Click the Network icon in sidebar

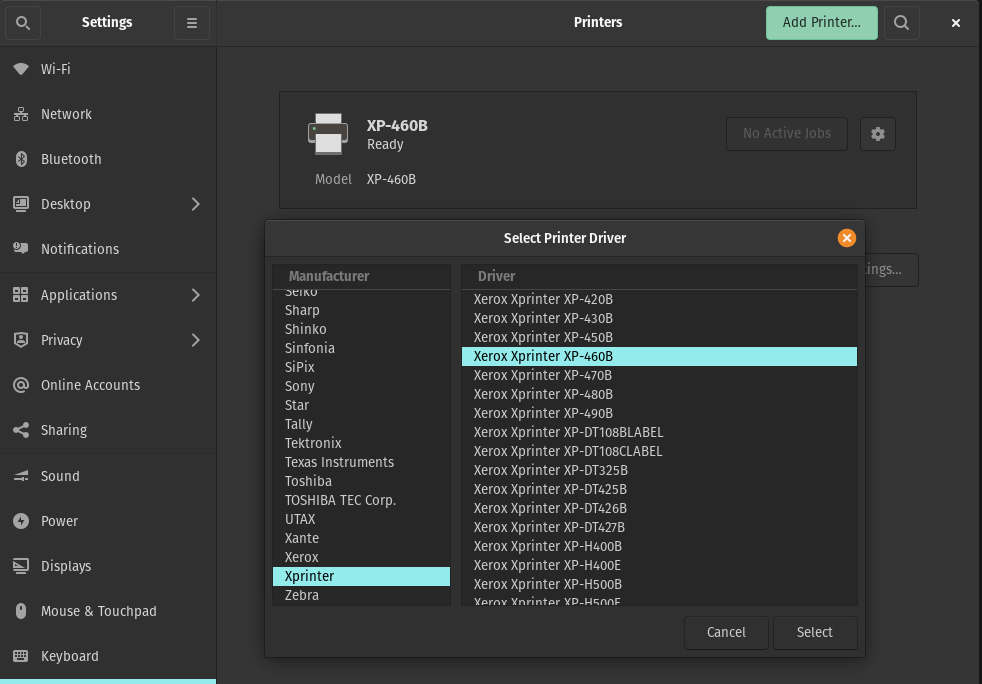coord(21,114)
